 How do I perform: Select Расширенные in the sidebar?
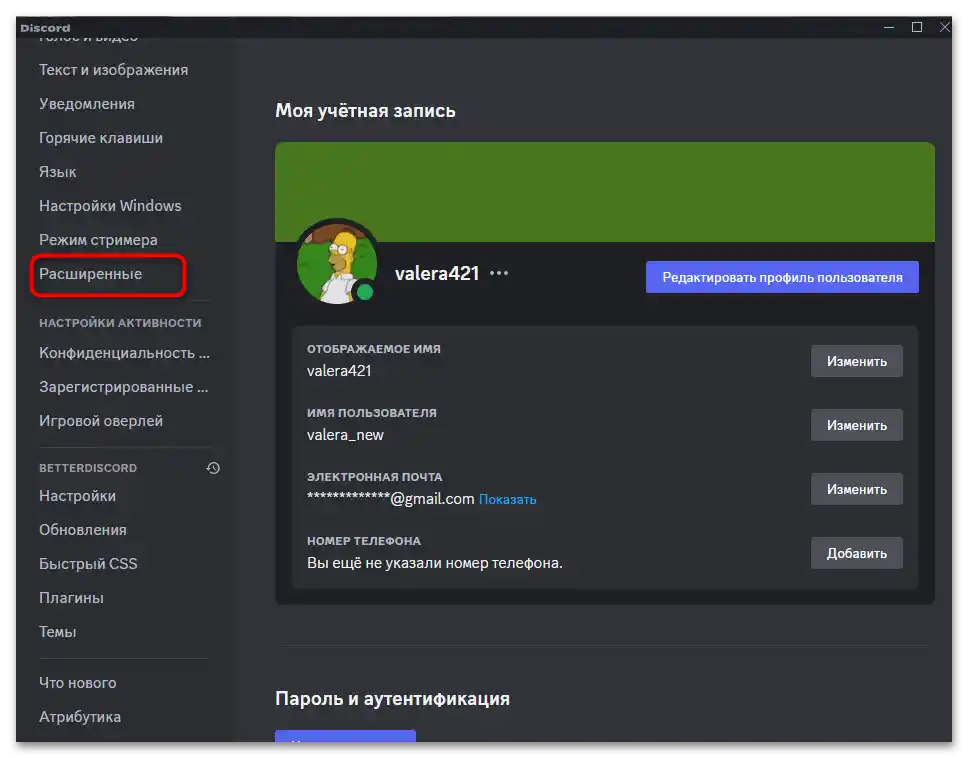(x=91, y=273)
